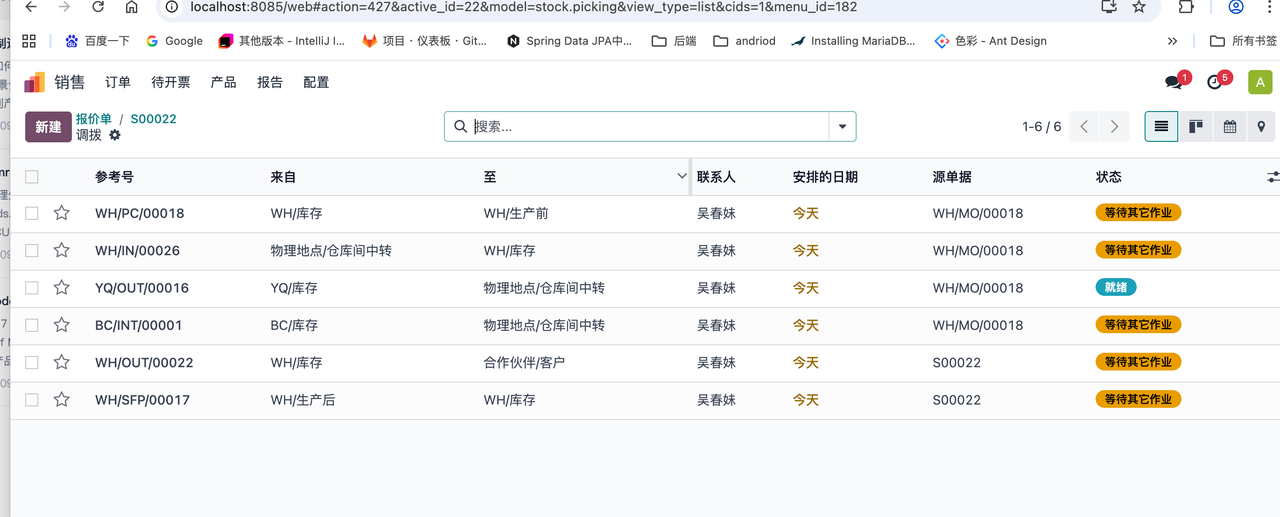Toggle select-all checkbox in table header
The width and height of the screenshot is (1280, 517).
coord(32,177)
